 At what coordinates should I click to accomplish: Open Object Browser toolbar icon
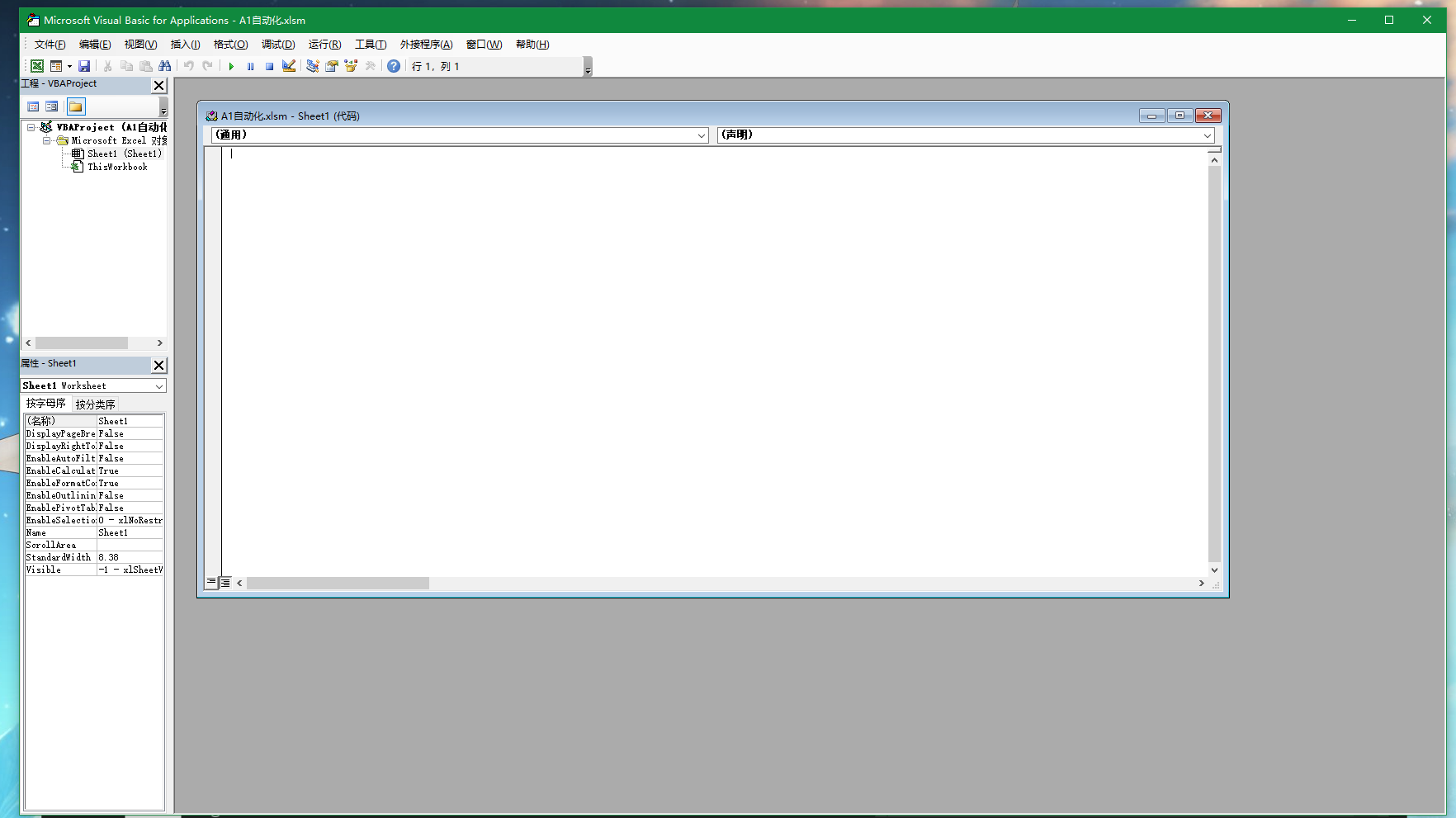351,66
